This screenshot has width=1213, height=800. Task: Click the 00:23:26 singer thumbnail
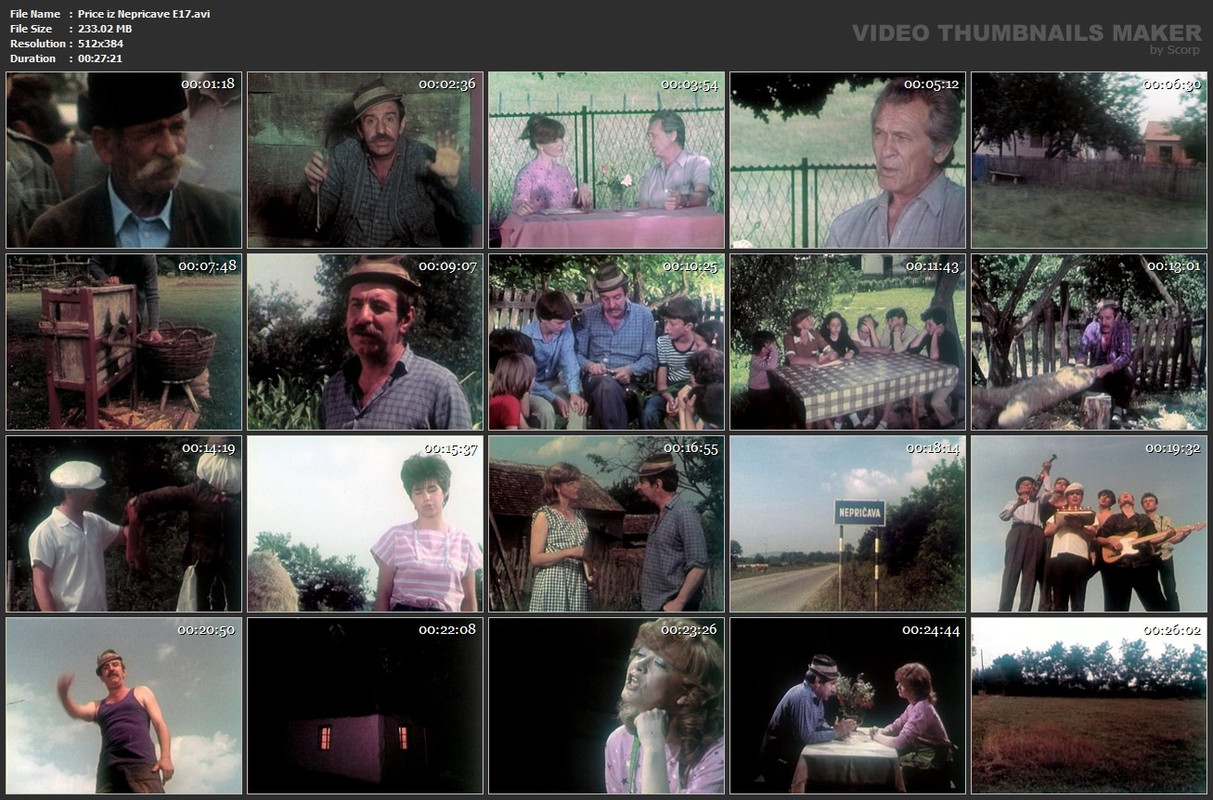pos(607,706)
